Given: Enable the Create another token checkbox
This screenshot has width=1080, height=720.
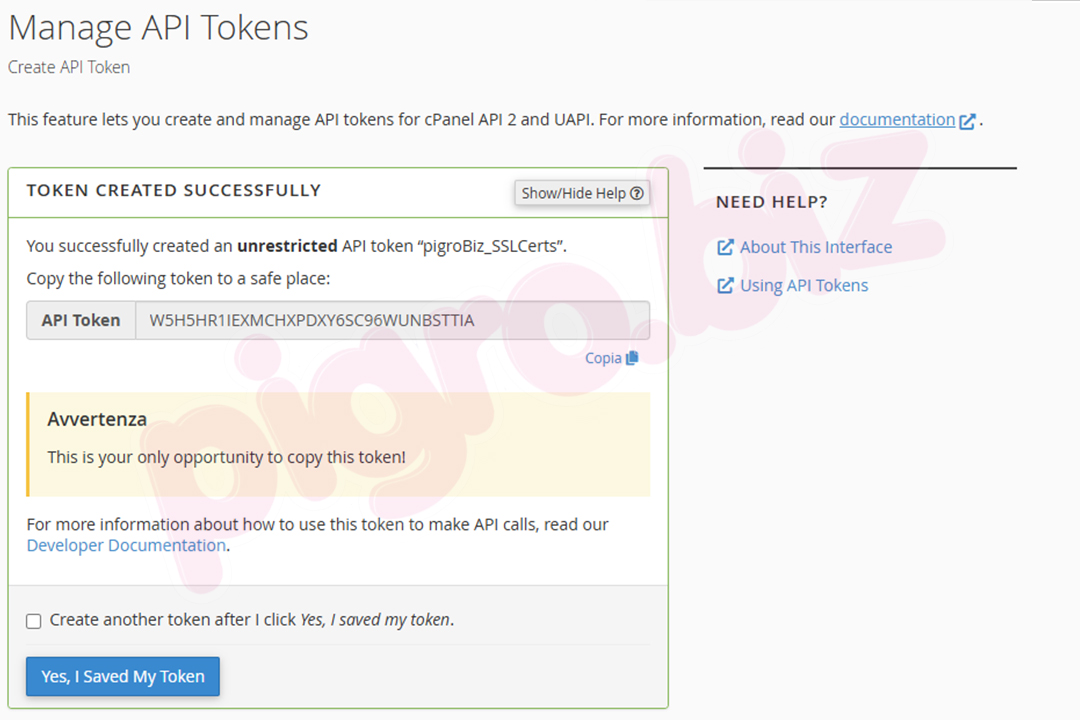Looking at the screenshot, I should pos(34,621).
